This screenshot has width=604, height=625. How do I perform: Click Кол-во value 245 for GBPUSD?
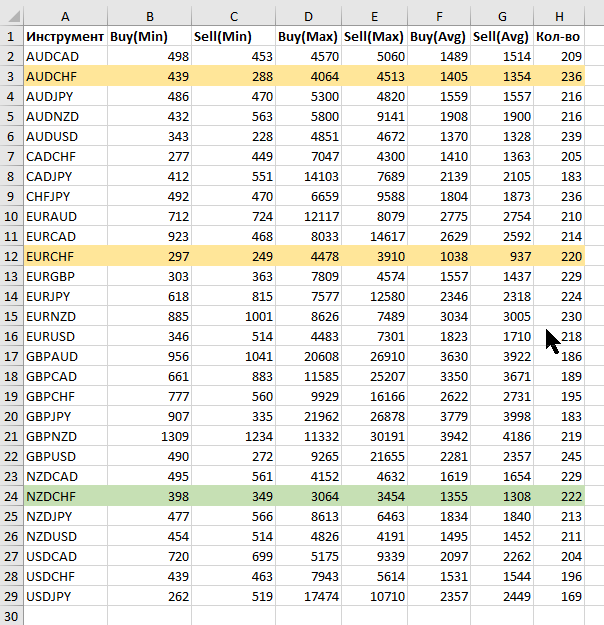coord(559,456)
